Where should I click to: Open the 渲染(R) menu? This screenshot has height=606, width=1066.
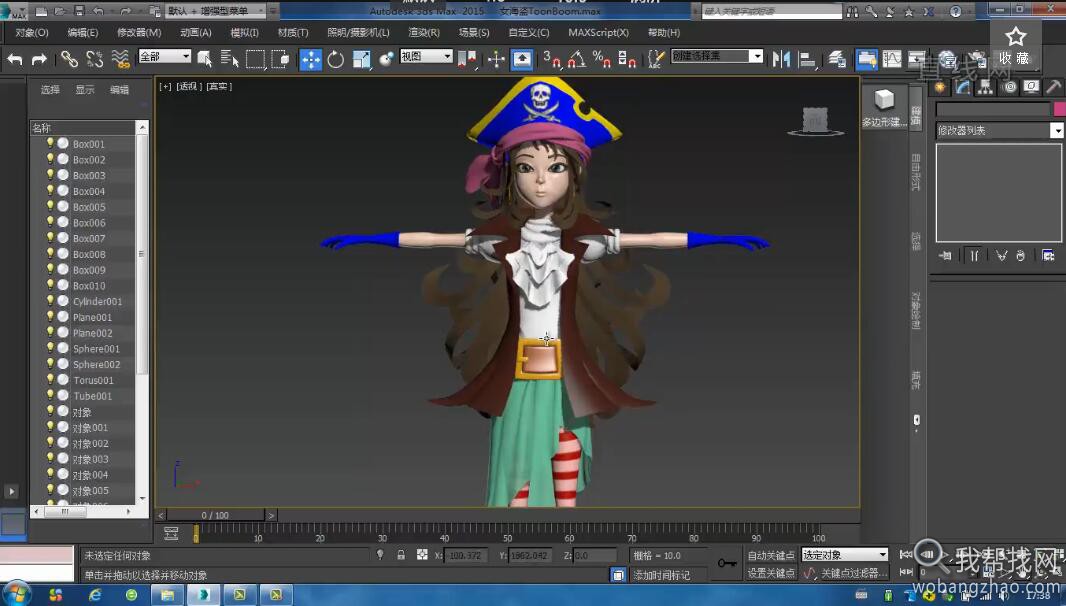click(424, 33)
